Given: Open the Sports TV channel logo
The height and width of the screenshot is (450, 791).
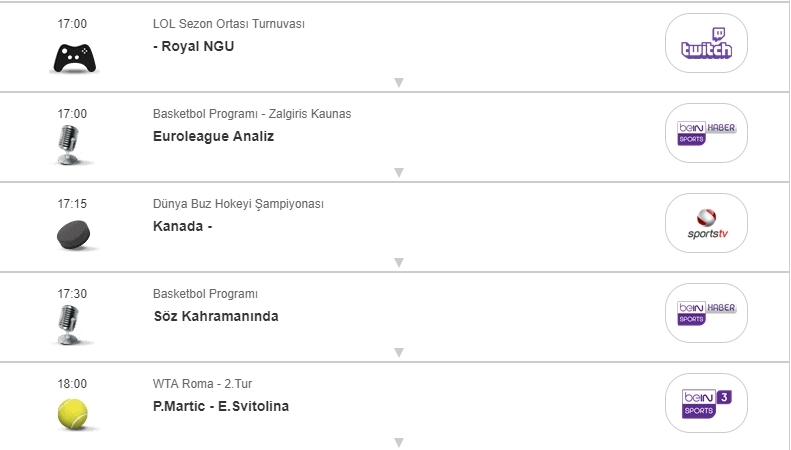Looking at the screenshot, I should pyautogui.click(x=706, y=223).
